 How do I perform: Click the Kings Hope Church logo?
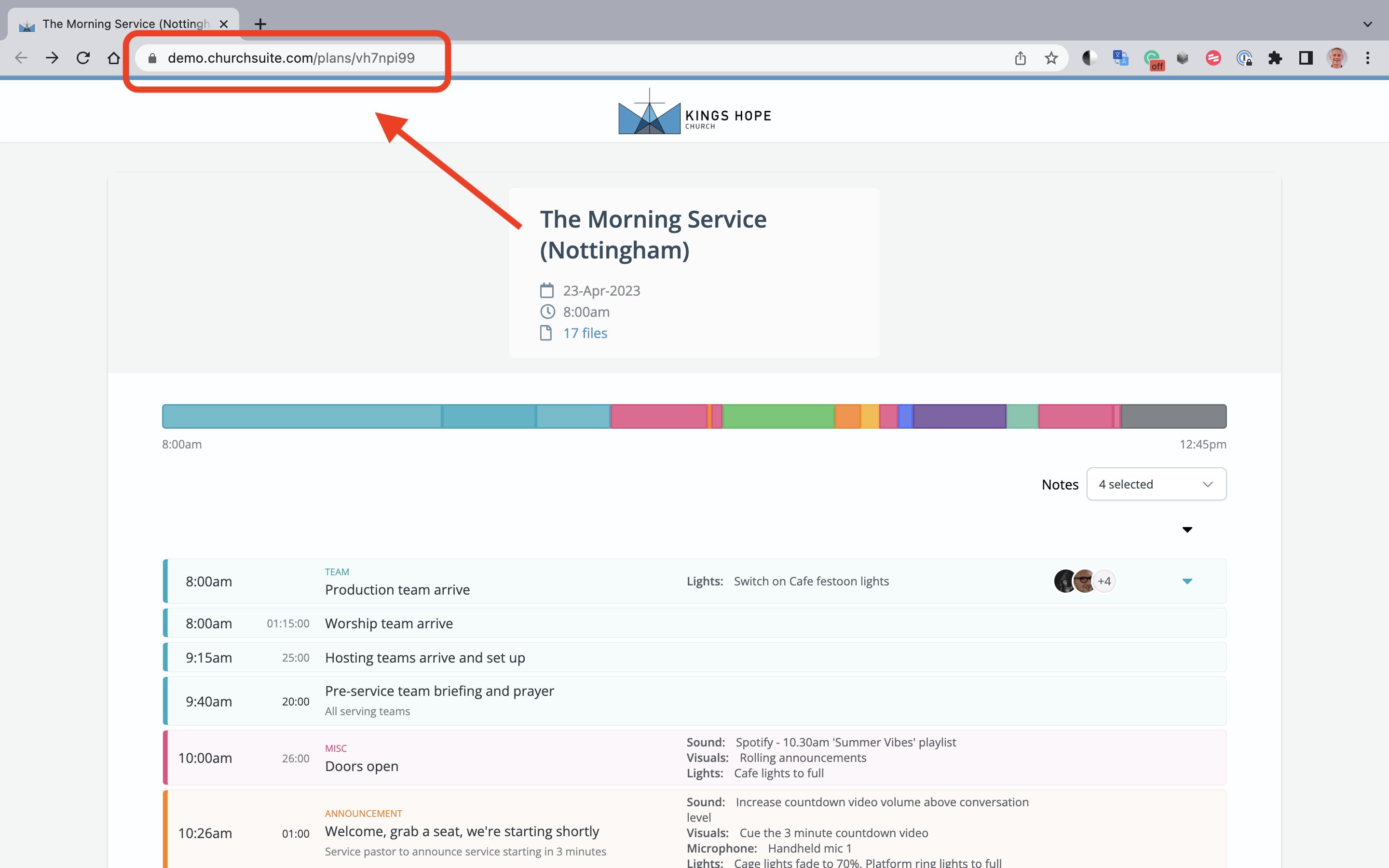point(694,112)
